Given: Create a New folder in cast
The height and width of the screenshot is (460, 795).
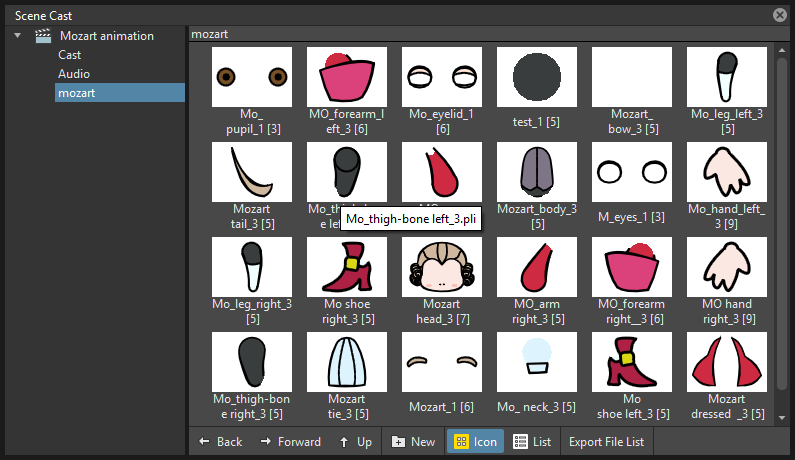Looking at the screenshot, I should pos(413,442).
